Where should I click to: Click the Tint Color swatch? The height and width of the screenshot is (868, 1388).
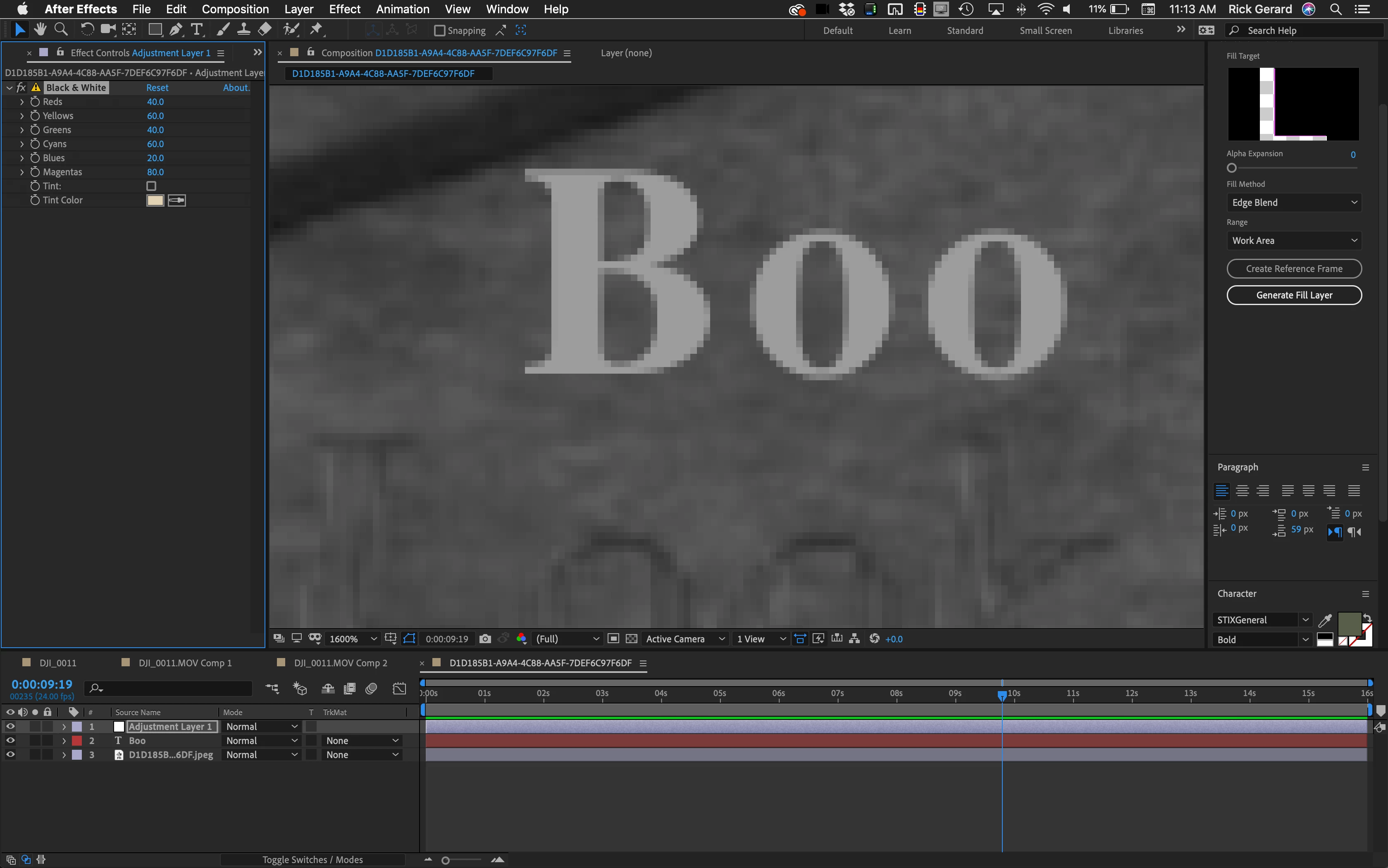click(155, 200)
